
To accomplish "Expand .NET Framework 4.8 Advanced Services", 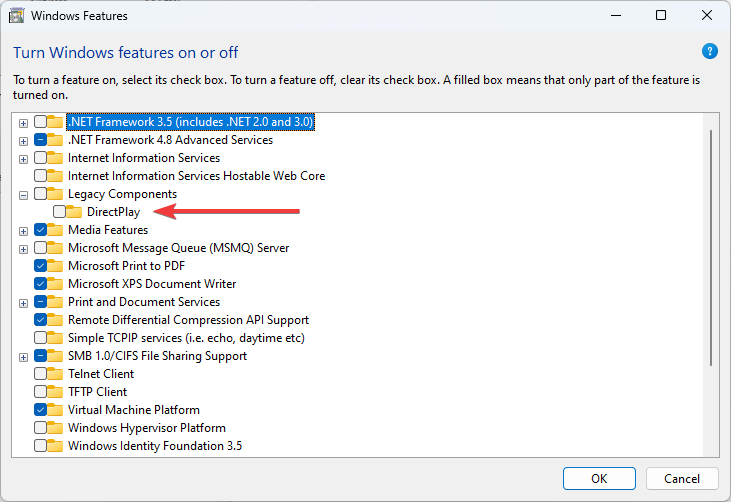I will pos(23,141).
